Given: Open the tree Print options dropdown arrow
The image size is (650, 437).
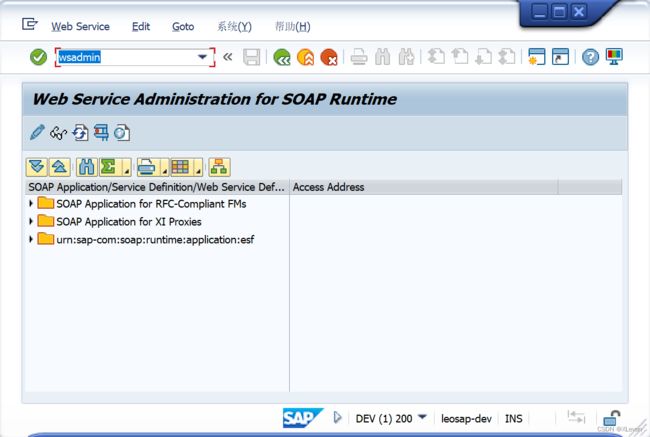Looking at the screenshot, I should pos(165,168).
